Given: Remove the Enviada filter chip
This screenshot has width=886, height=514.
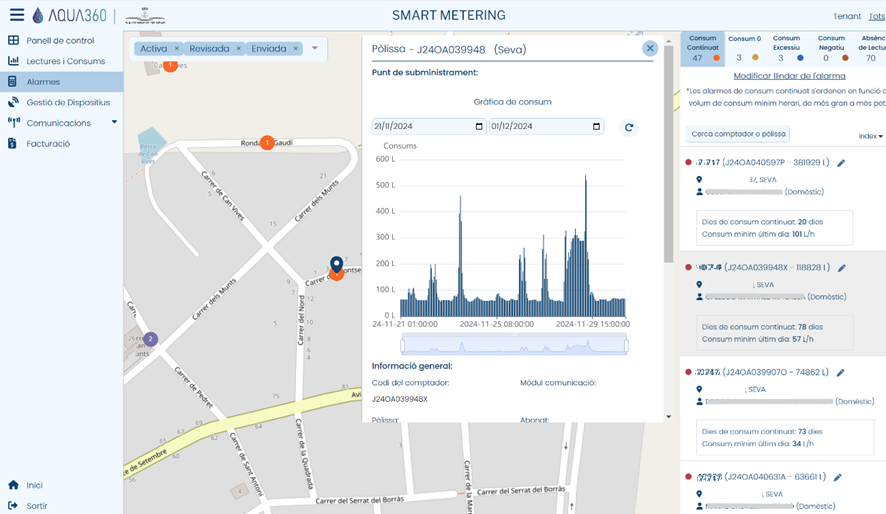Looking at the screenshot, I should tap(296, 49).
